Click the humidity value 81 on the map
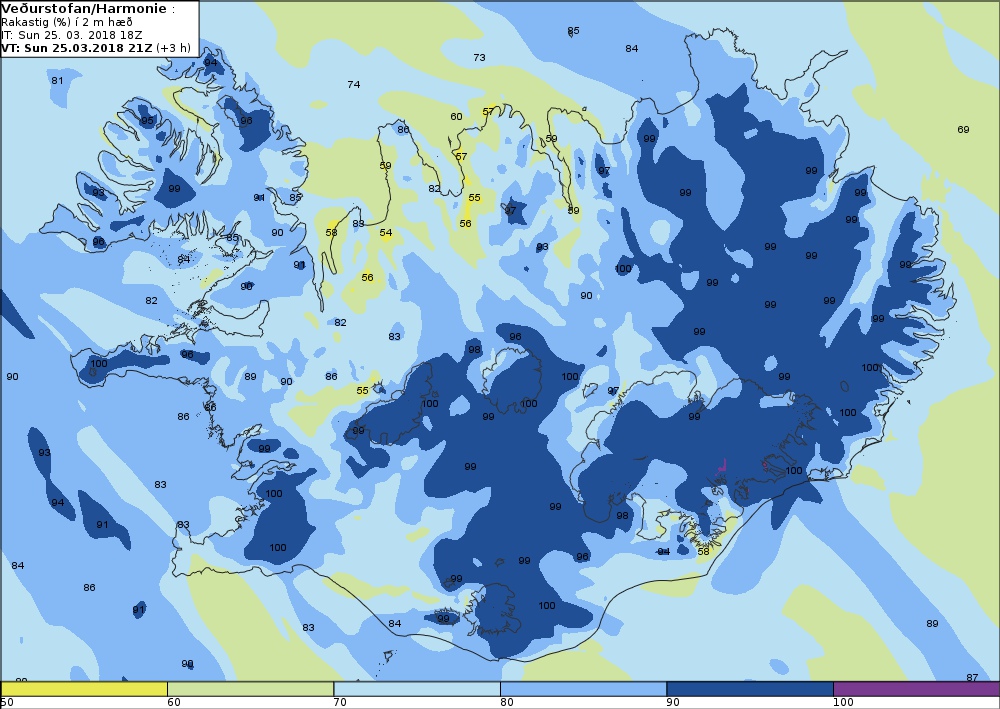Viewport: 1000px width, 709px height. pyautogui.click(x=57, y=80)
